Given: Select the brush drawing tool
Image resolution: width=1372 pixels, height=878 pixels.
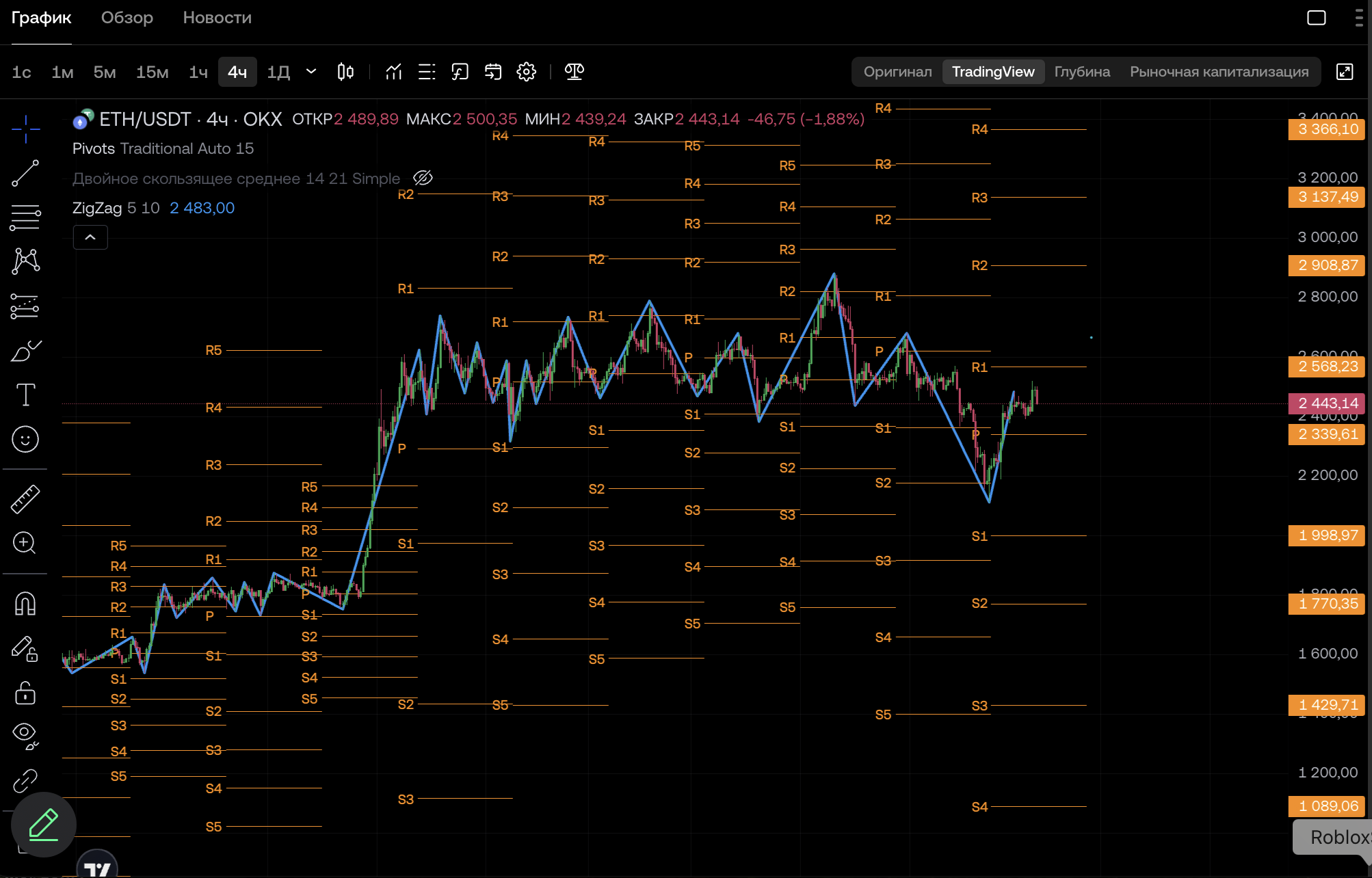Looking at the screenshot, I should click(x=25, y=351).
